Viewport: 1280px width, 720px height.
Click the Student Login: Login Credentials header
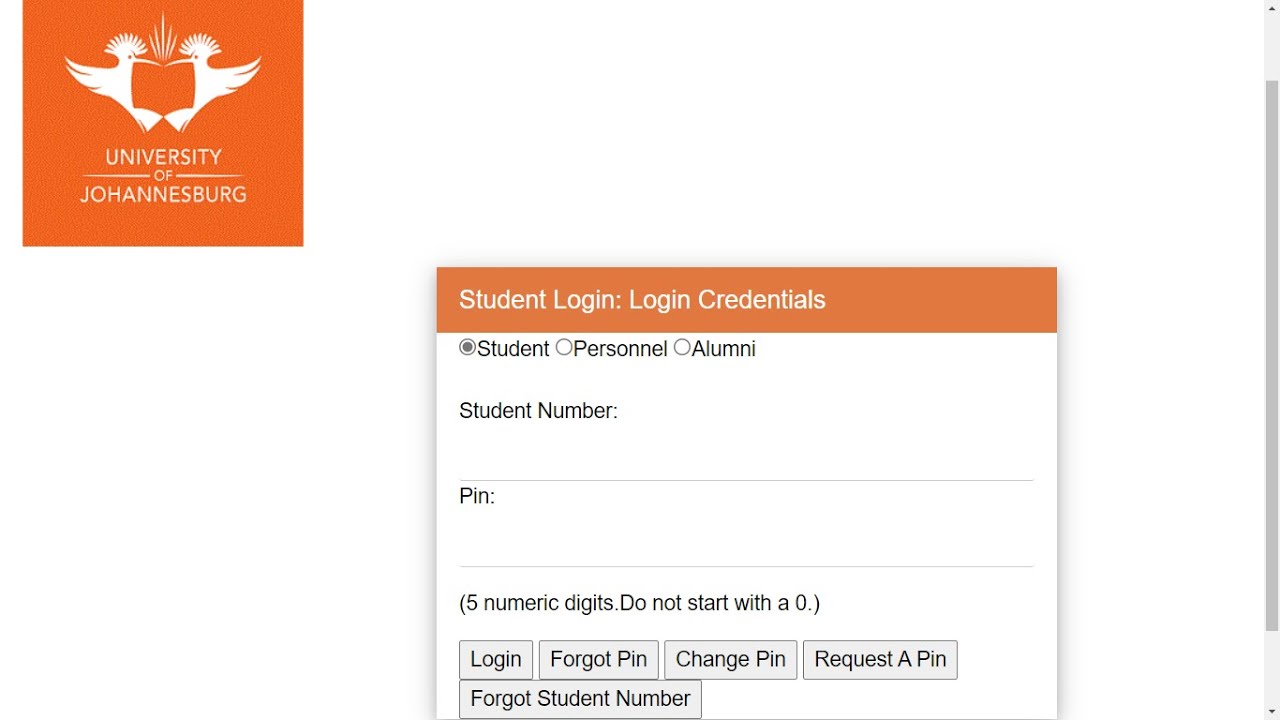tap(642, 300)
